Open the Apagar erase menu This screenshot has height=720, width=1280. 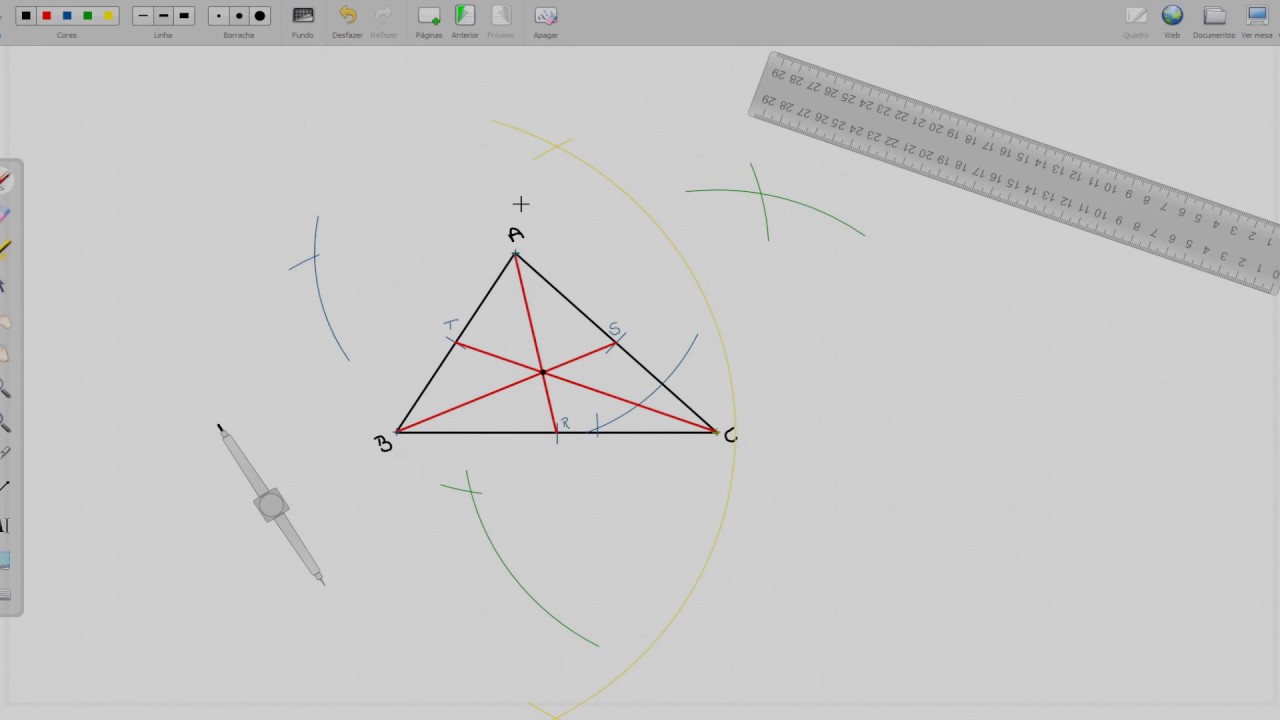[545, 20]
